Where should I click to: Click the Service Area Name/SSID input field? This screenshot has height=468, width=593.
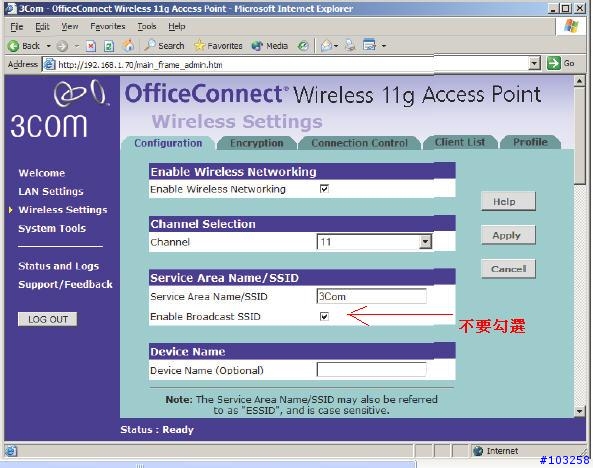point(371,296)
